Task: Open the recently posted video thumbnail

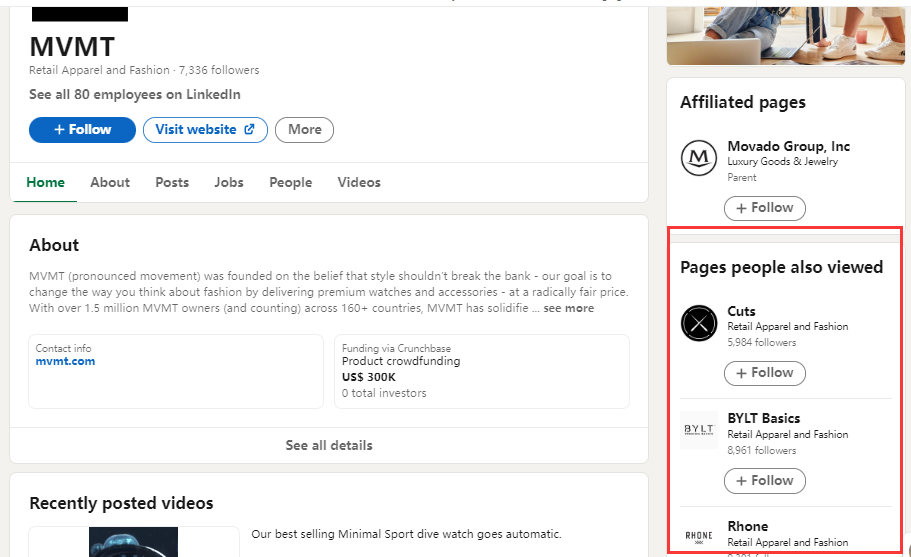Action: pos(133,542)
